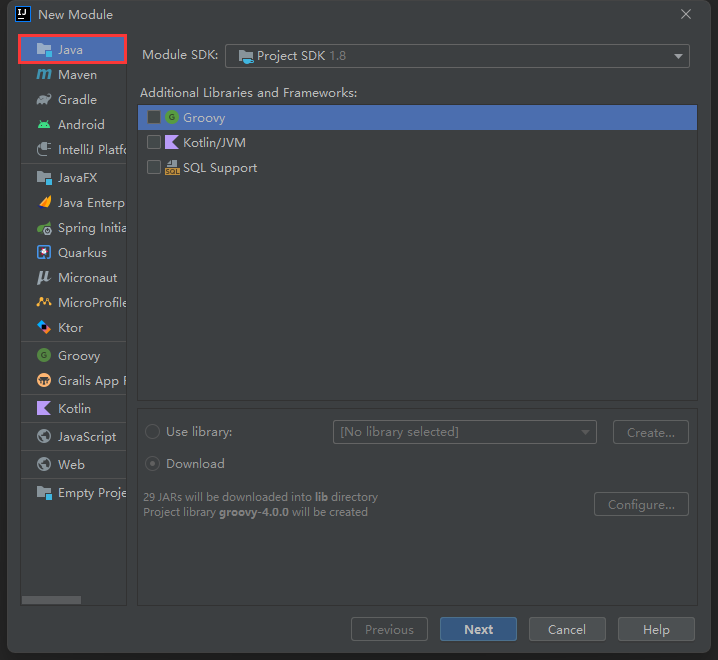Click the Project SDK folder icon
This screenshot has width=718, height=660.
(246, 56)
